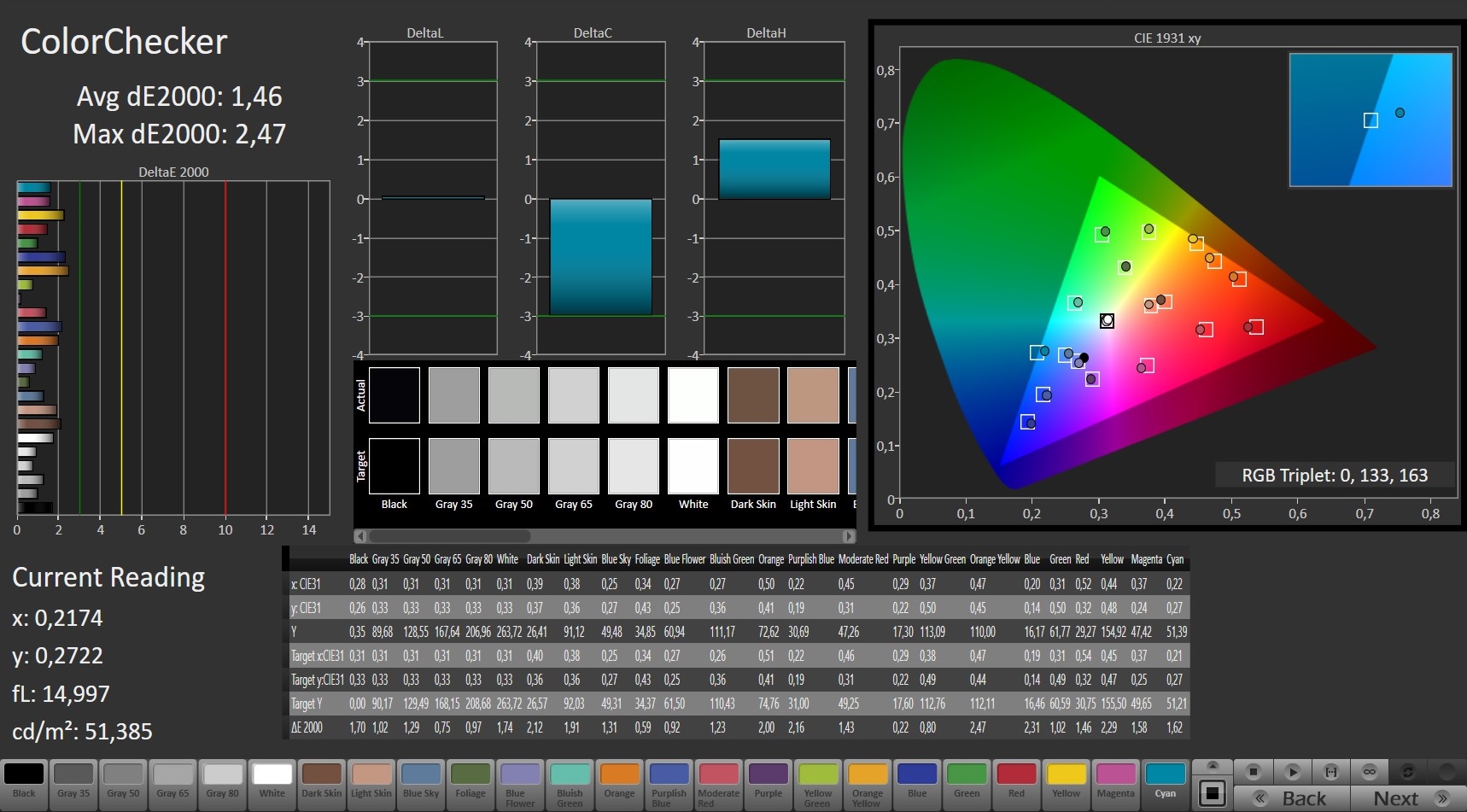The height and width of the screenshot is (812, 1467).
Task: Click the continuous read infinity icon
Action: 1369,772
